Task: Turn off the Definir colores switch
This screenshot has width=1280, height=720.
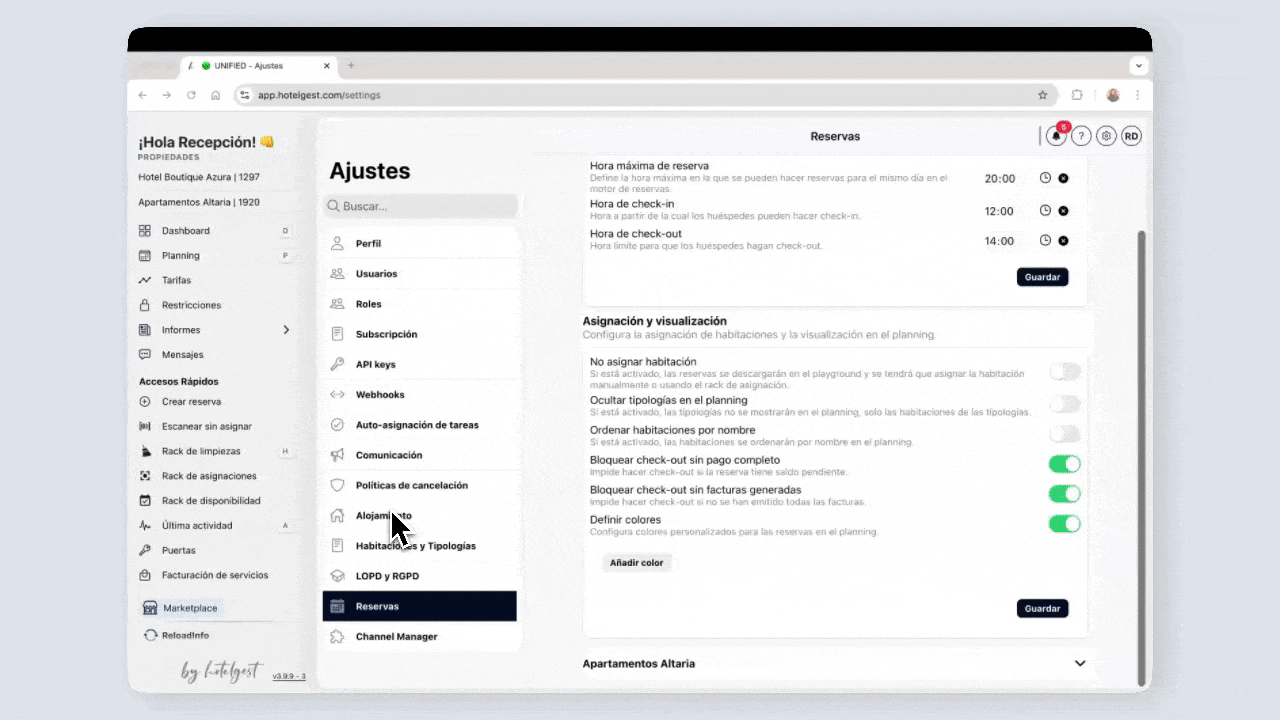Action: pyautogui.click(x=1064, y=524)
